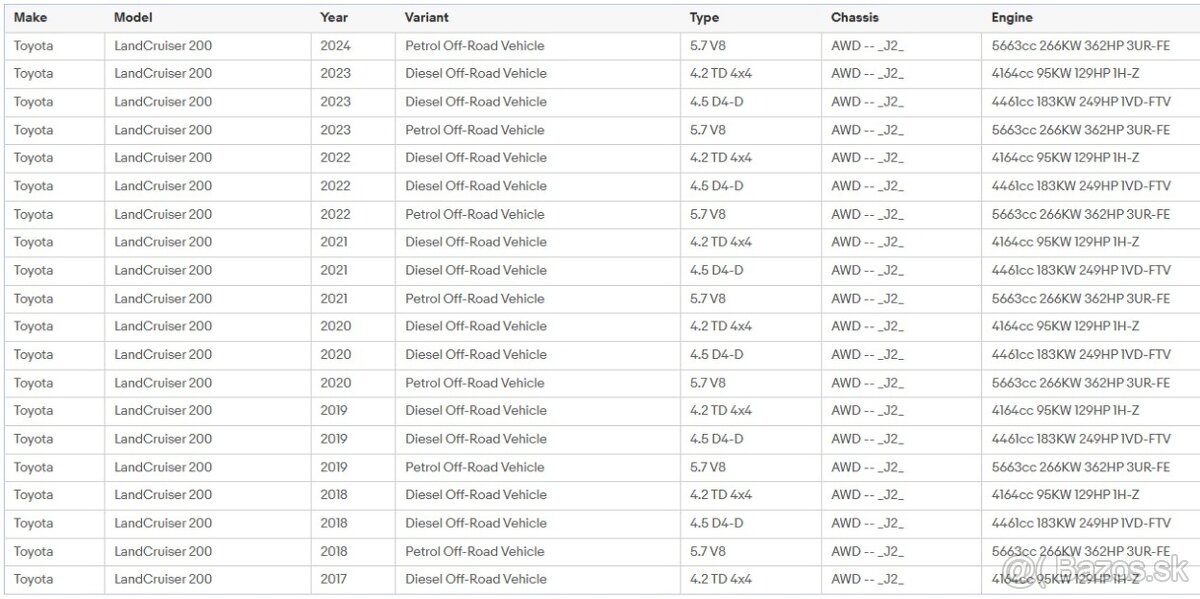Select the 1VD-FTV engine cell for 2020

coord(1080,354)
